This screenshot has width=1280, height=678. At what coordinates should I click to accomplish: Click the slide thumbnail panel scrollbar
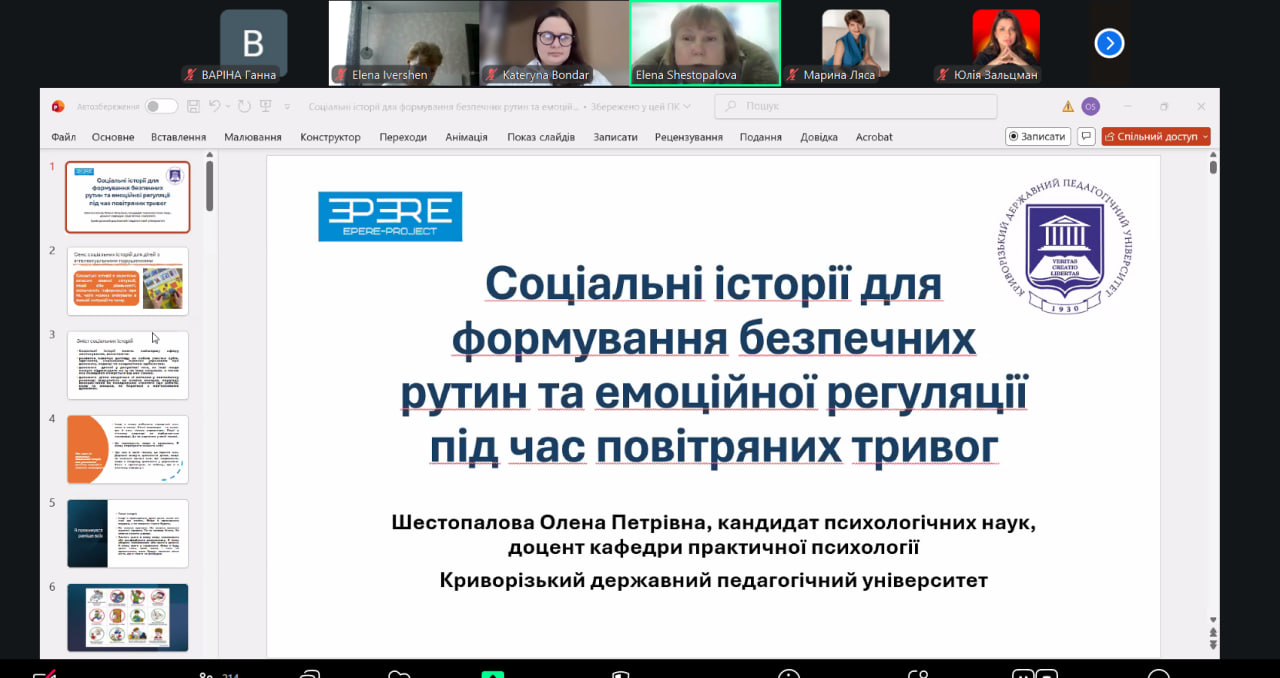click(210, 187)
